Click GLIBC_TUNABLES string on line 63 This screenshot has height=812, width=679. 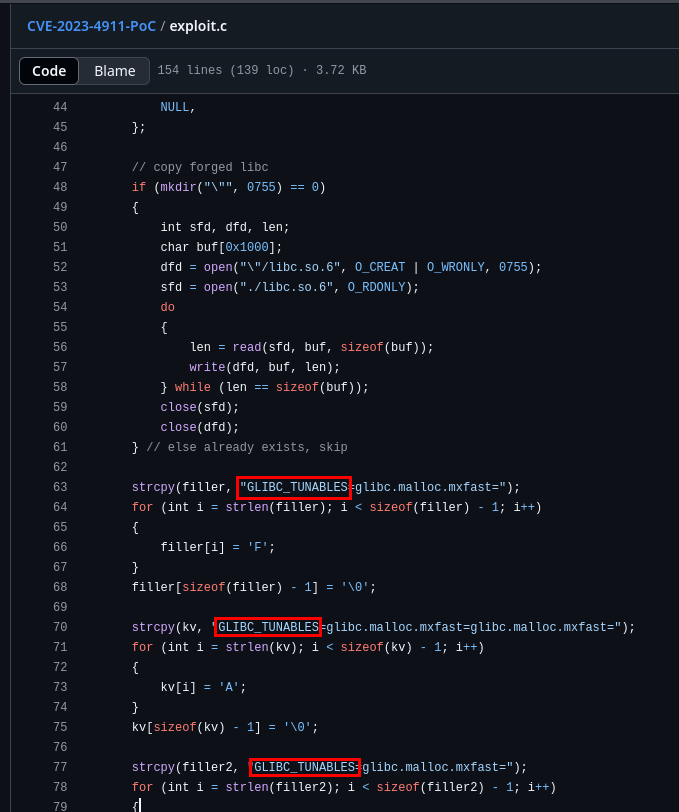pyautogui.click(x=294, y=487)
